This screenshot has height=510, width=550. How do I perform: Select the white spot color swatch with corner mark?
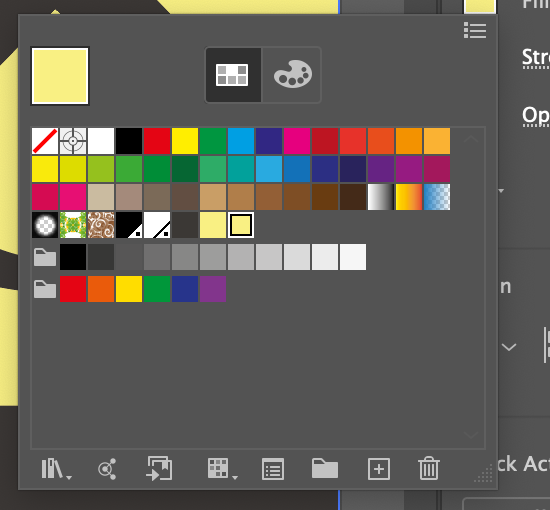[x=157, y=225]
